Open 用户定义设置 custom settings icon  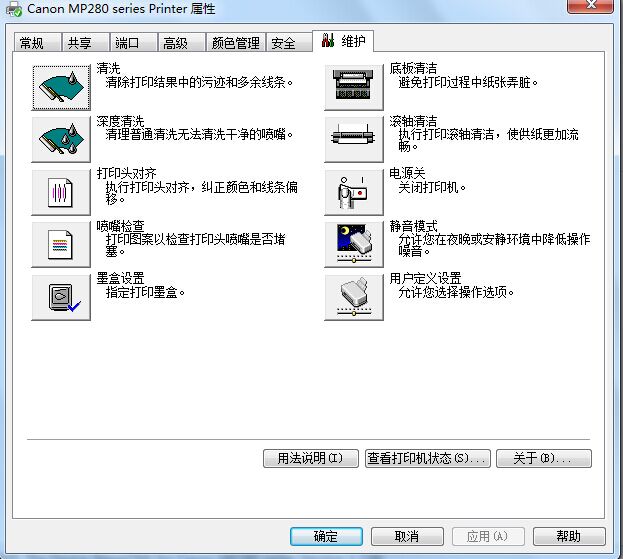pyautogui.click(x=354, y=297)
